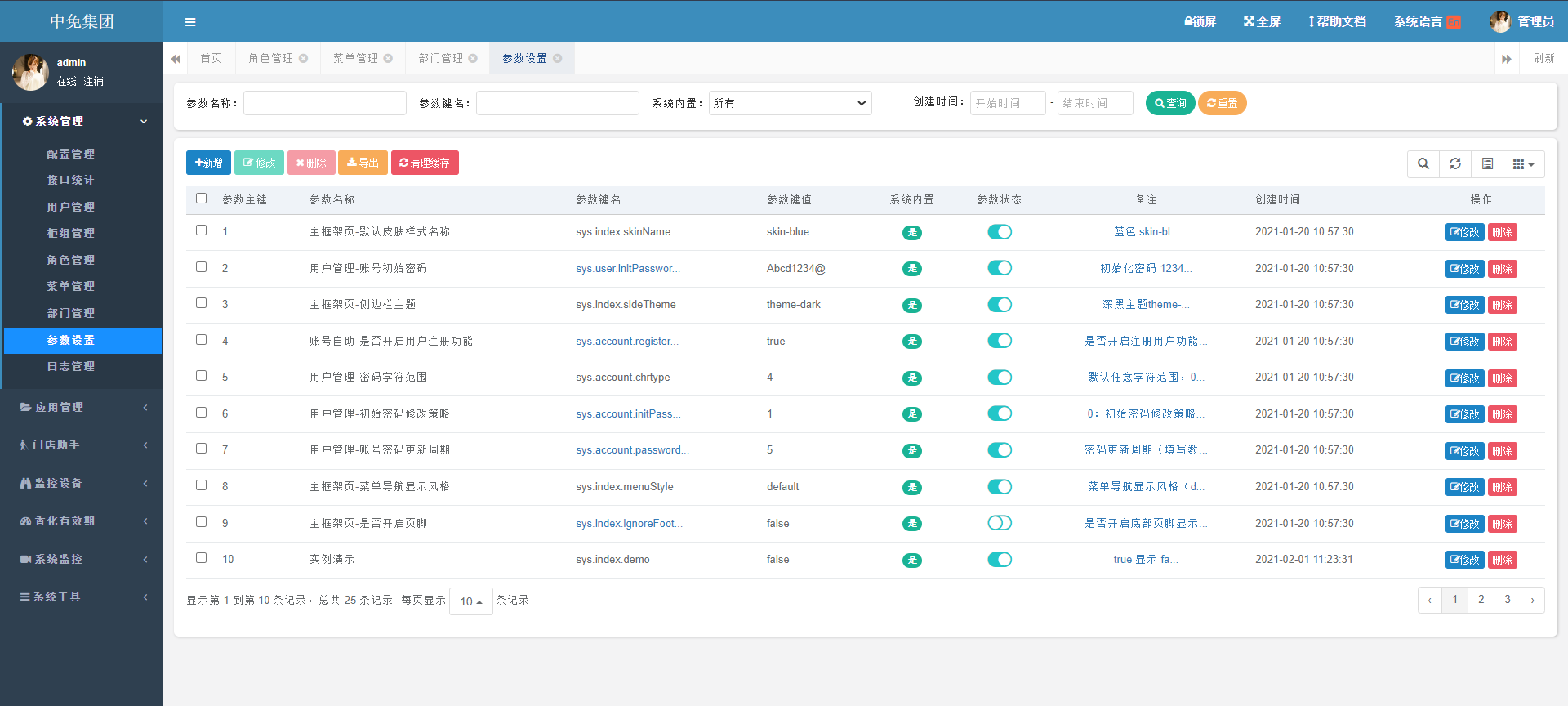Click the hamburger menu icon to collapse sidebar
1568x706 pixels.
pyautogui.click(x=190, y=22)
